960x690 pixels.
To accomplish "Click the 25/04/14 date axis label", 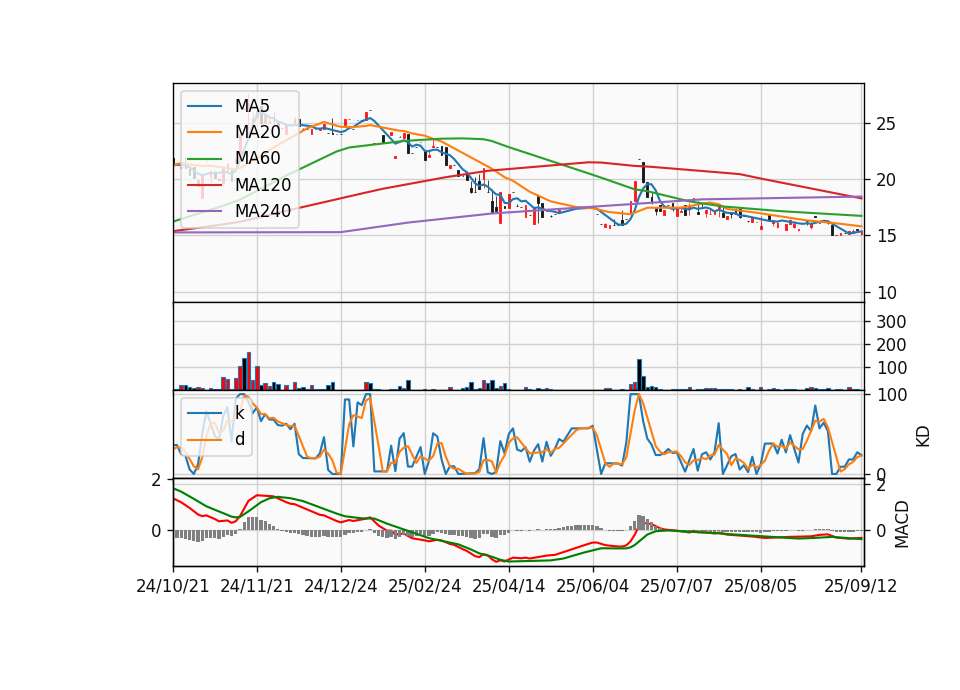I will click(x=508, y=586).
